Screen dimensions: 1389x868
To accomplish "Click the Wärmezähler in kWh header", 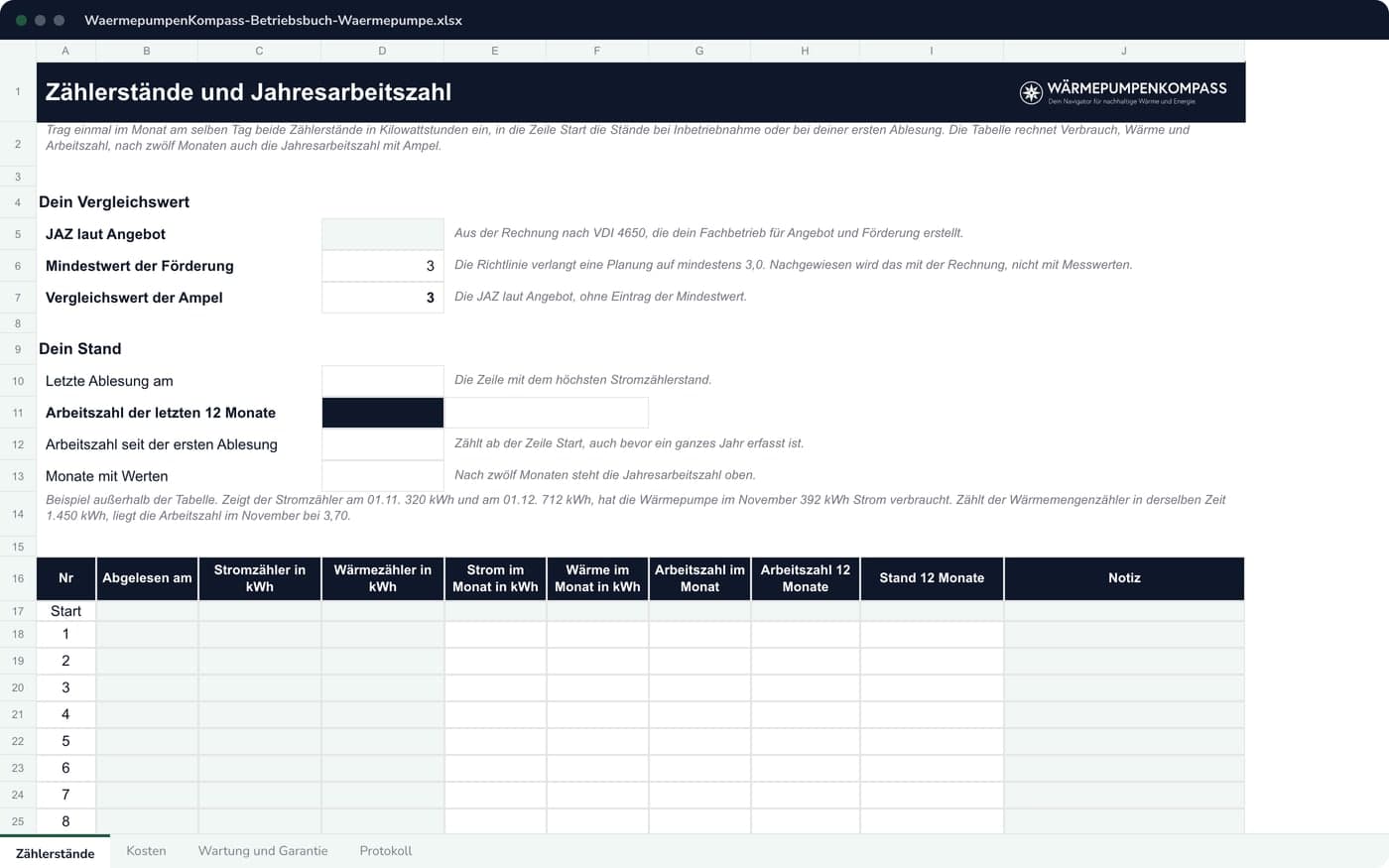I will (383, 578).
